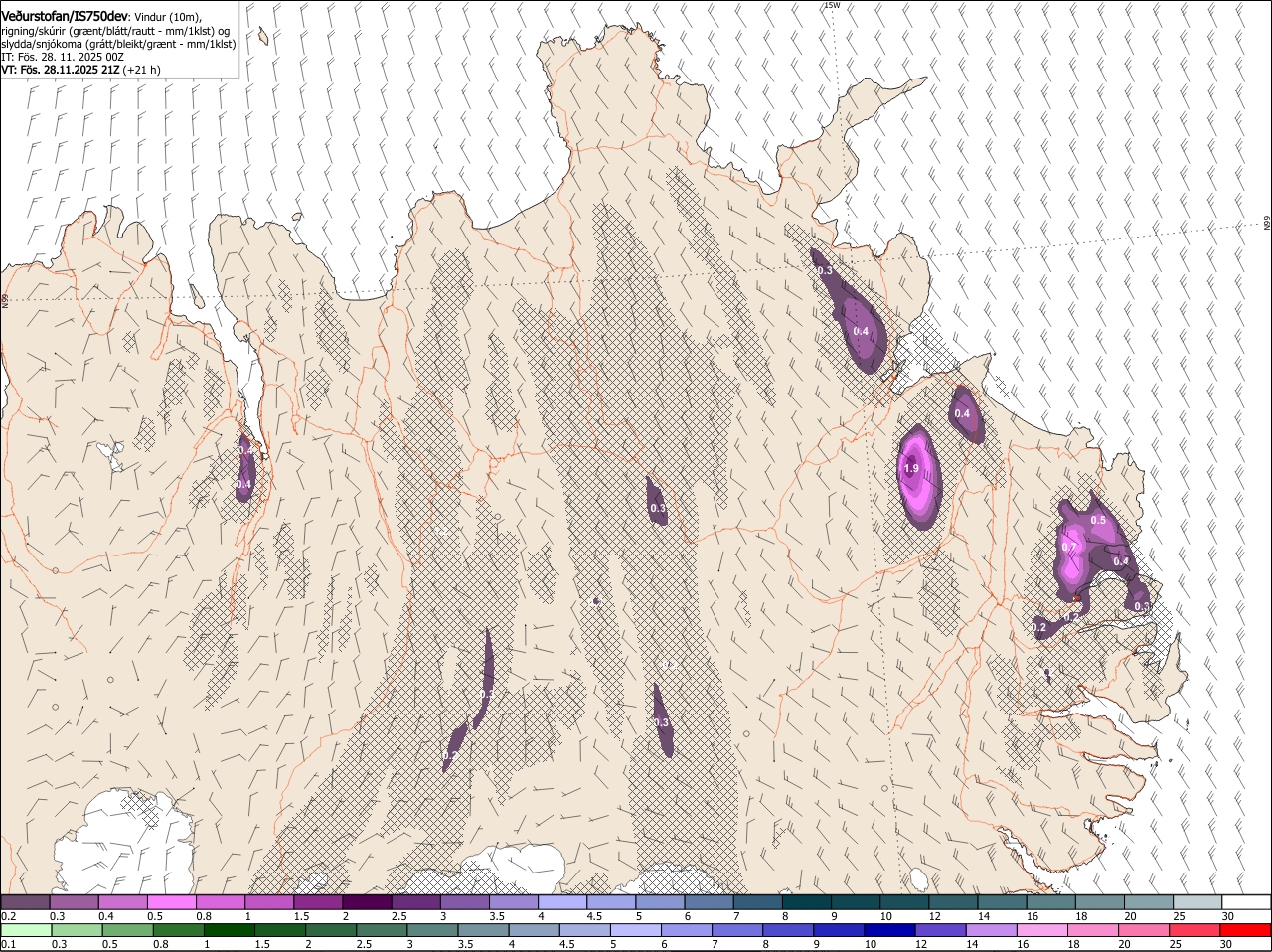Pick the violet 12–14 swatch in lower legend
This screenshot has width=1272, height=952.
coord(940,930)
